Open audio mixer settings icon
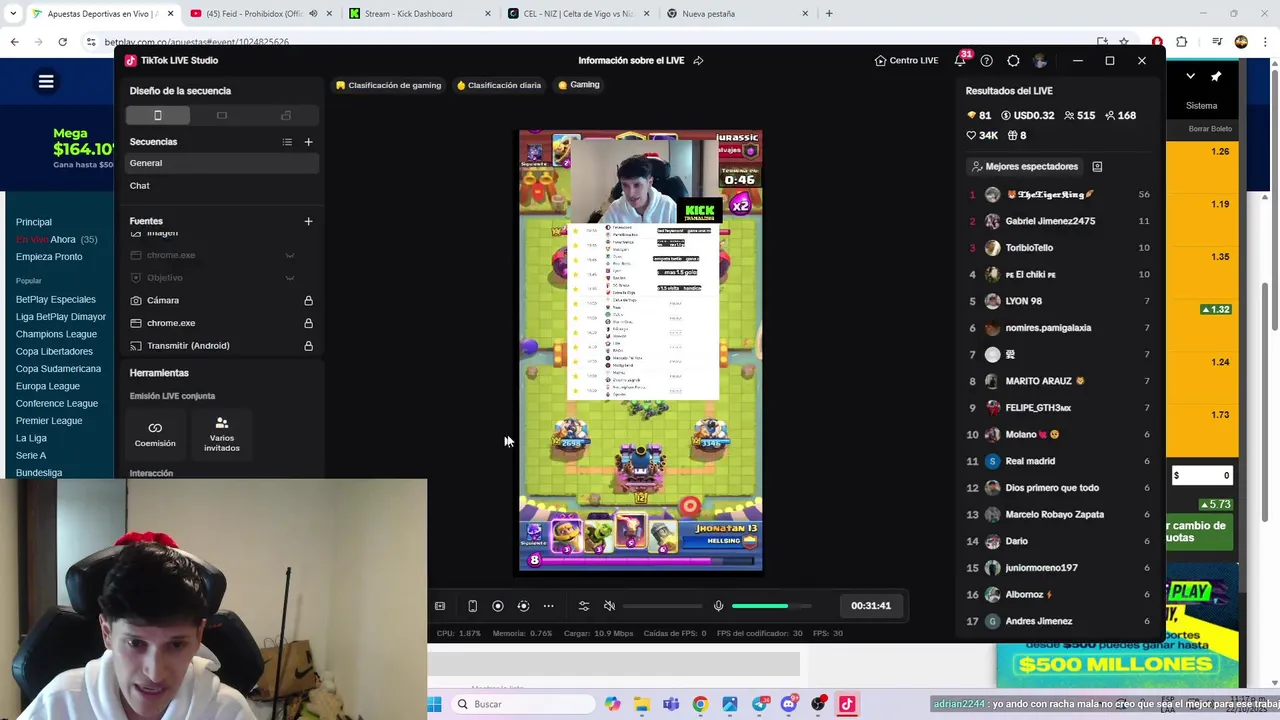 click(584, 606)
